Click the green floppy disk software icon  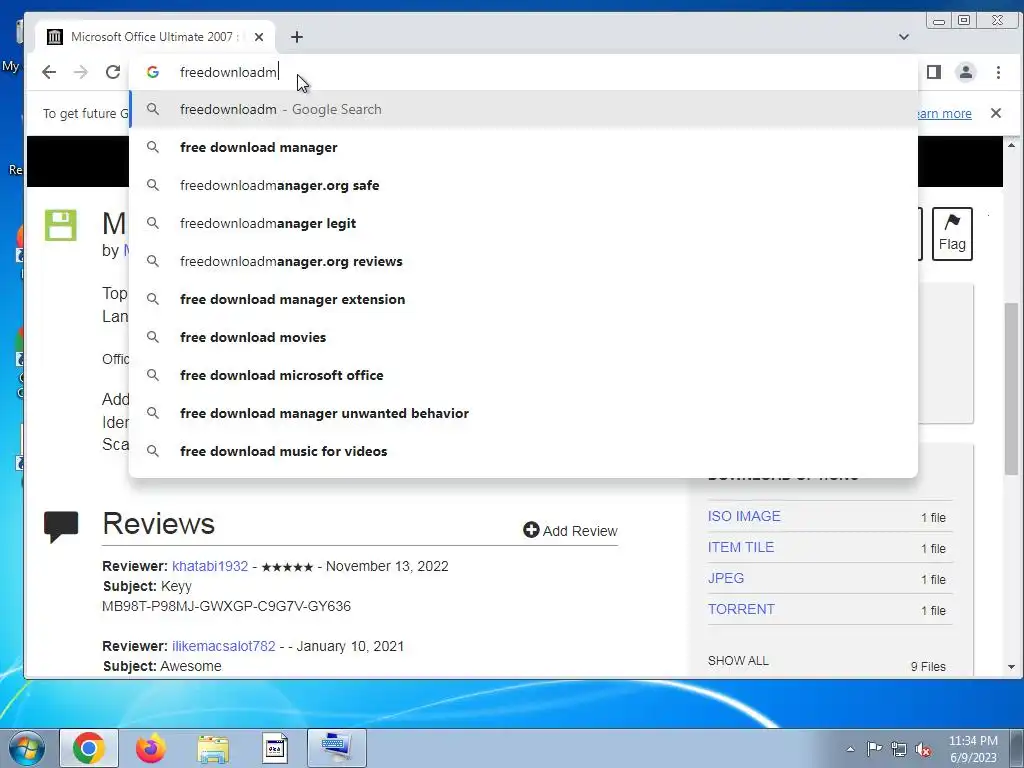61,225
